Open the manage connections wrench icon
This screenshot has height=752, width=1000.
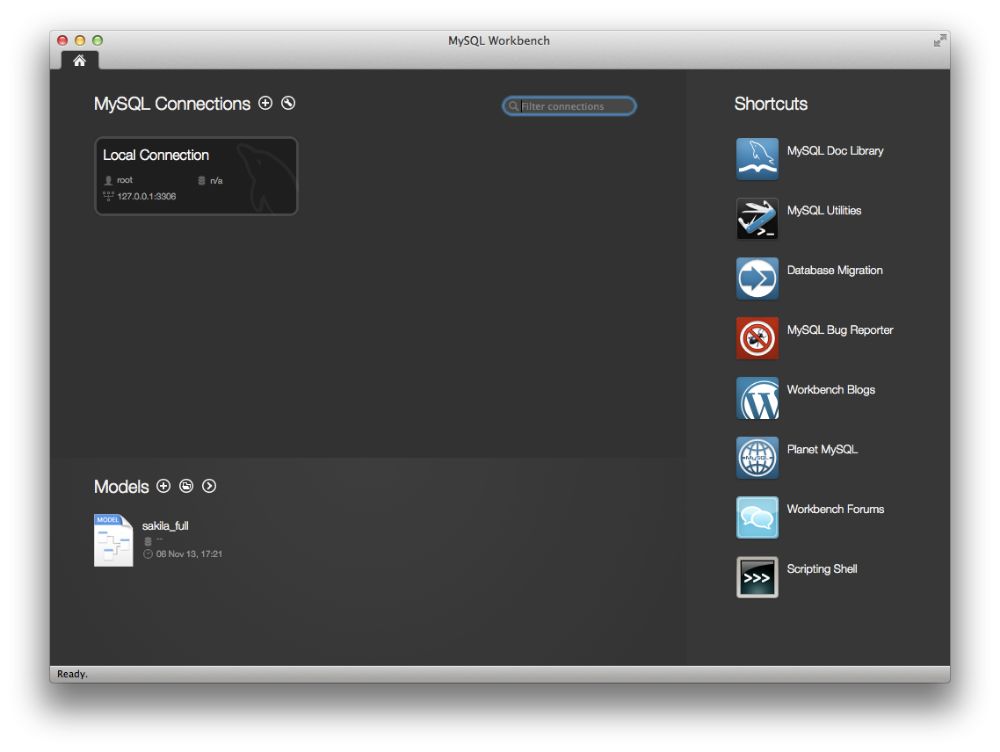click(x=288, y=103)
